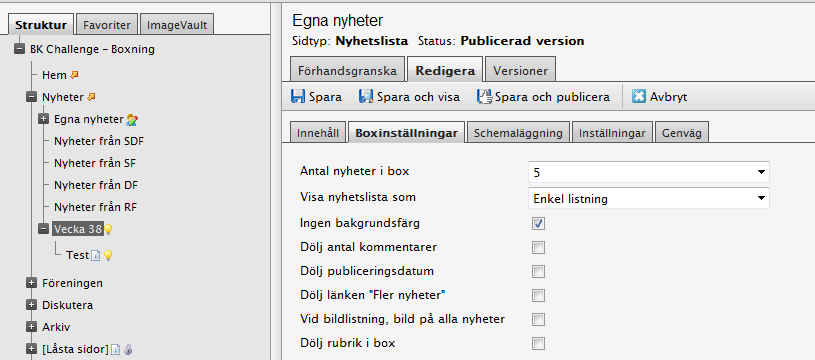Screen dimensions: 815x360
Task: Switch to the Innehåll tab
Action: pos(318,133)
